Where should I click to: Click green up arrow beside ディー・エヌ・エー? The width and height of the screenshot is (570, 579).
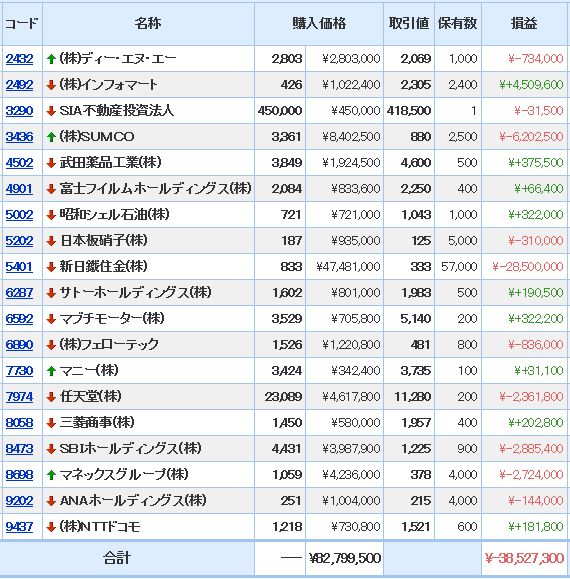tap(51, 59)
